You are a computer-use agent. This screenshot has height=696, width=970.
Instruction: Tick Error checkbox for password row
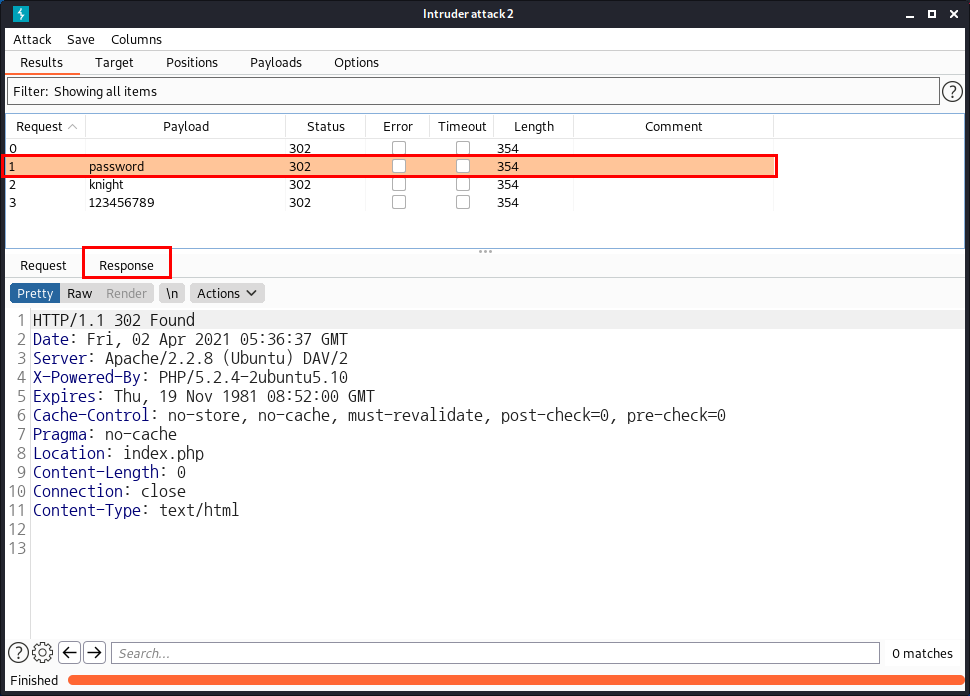click(x=399, y=166)
